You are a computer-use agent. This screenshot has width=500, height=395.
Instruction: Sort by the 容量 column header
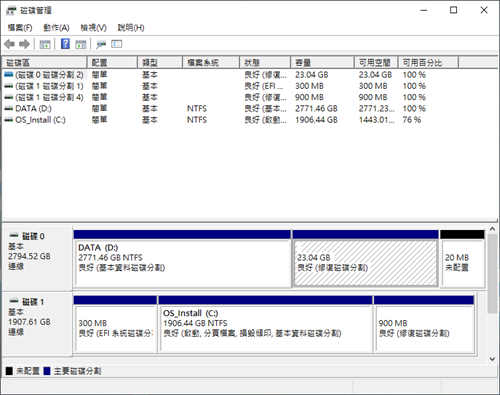coord(322,62)
